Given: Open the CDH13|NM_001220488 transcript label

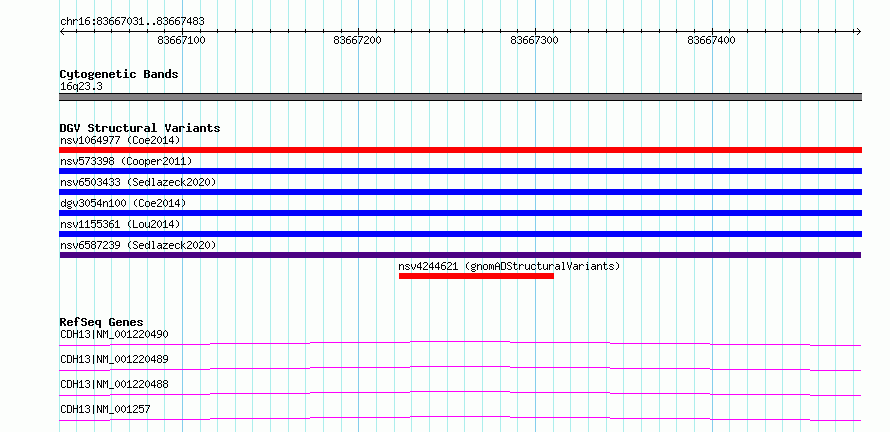Looking at the screenshot, I should 114,384.
